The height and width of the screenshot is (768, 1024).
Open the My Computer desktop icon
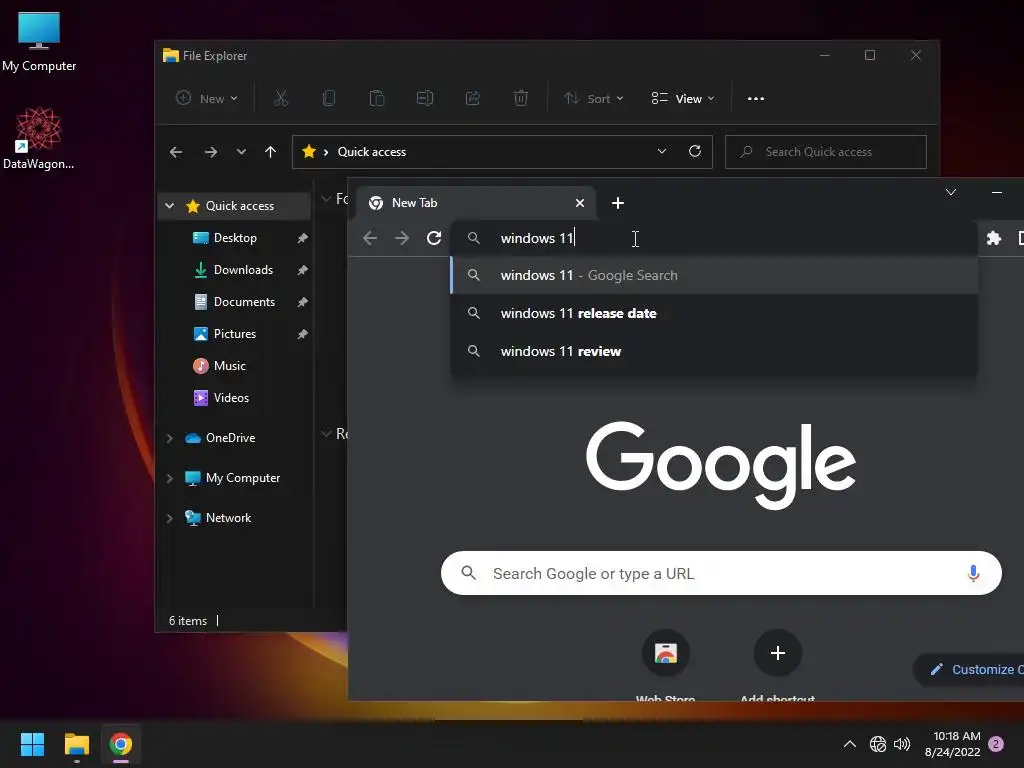39,40
